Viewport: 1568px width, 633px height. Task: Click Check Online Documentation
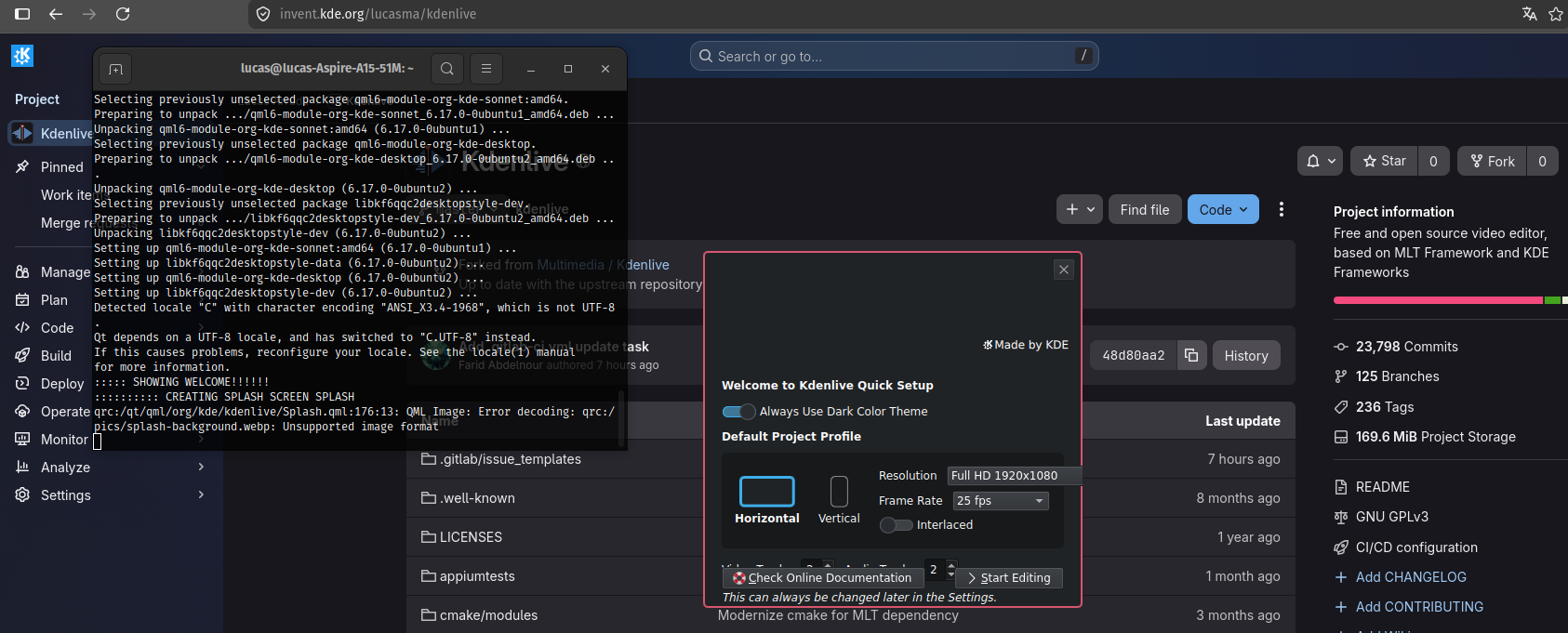click(x=821, y=578)
